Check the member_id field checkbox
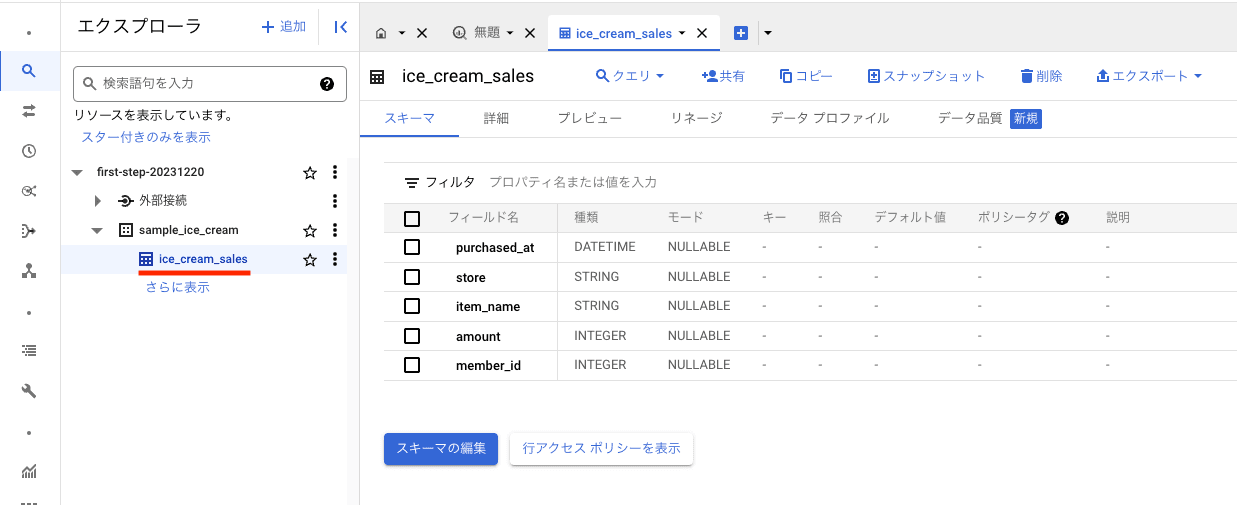The width and height of the screenshot is (1237, 505). click(412, 365)
